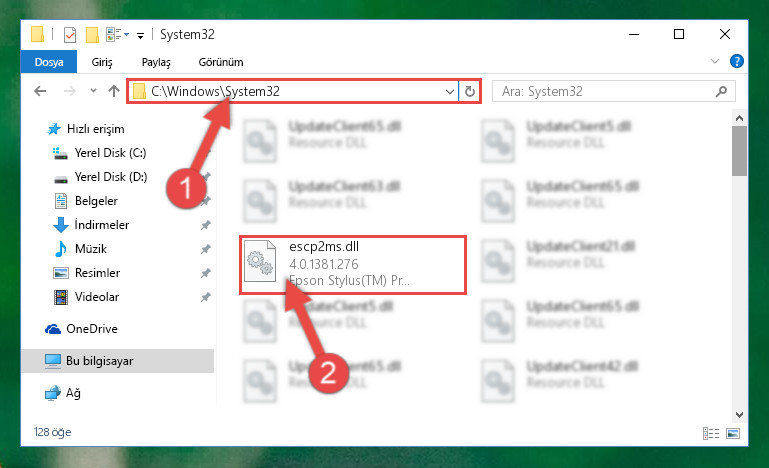Click the New folder quick access icon

point(92,35)
